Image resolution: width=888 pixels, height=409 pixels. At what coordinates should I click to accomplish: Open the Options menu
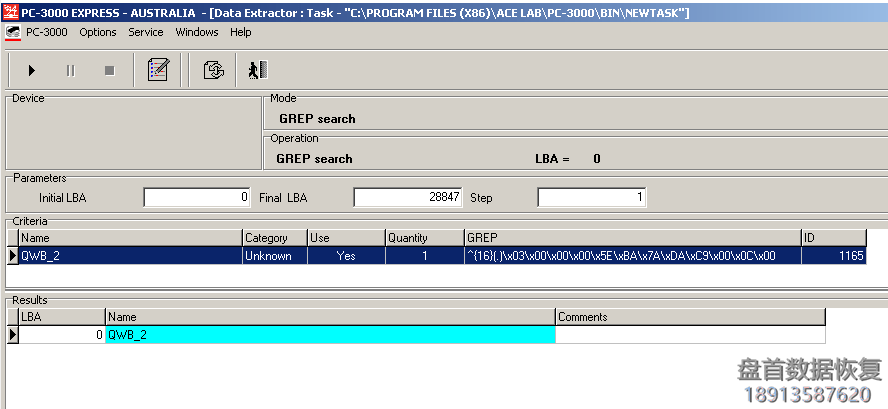point(98,32)
